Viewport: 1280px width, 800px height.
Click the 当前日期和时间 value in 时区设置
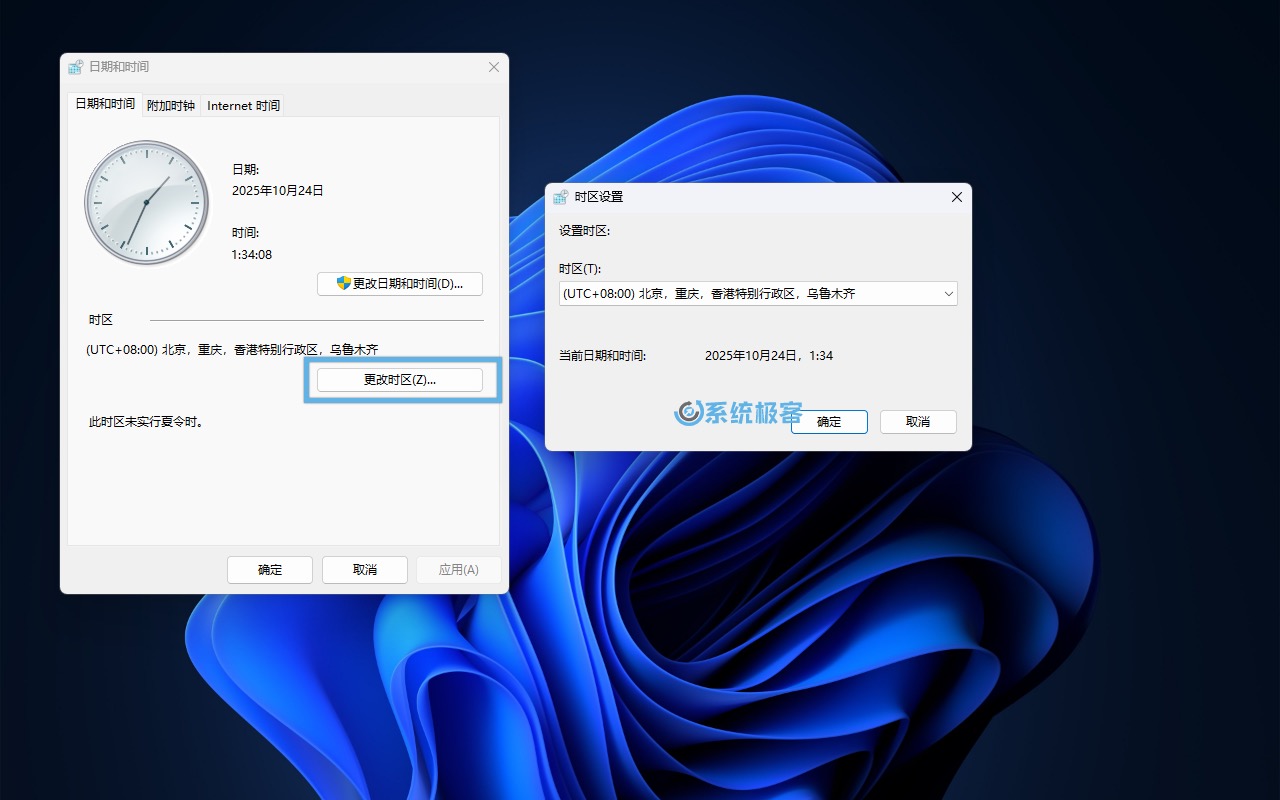coord(768,356)
